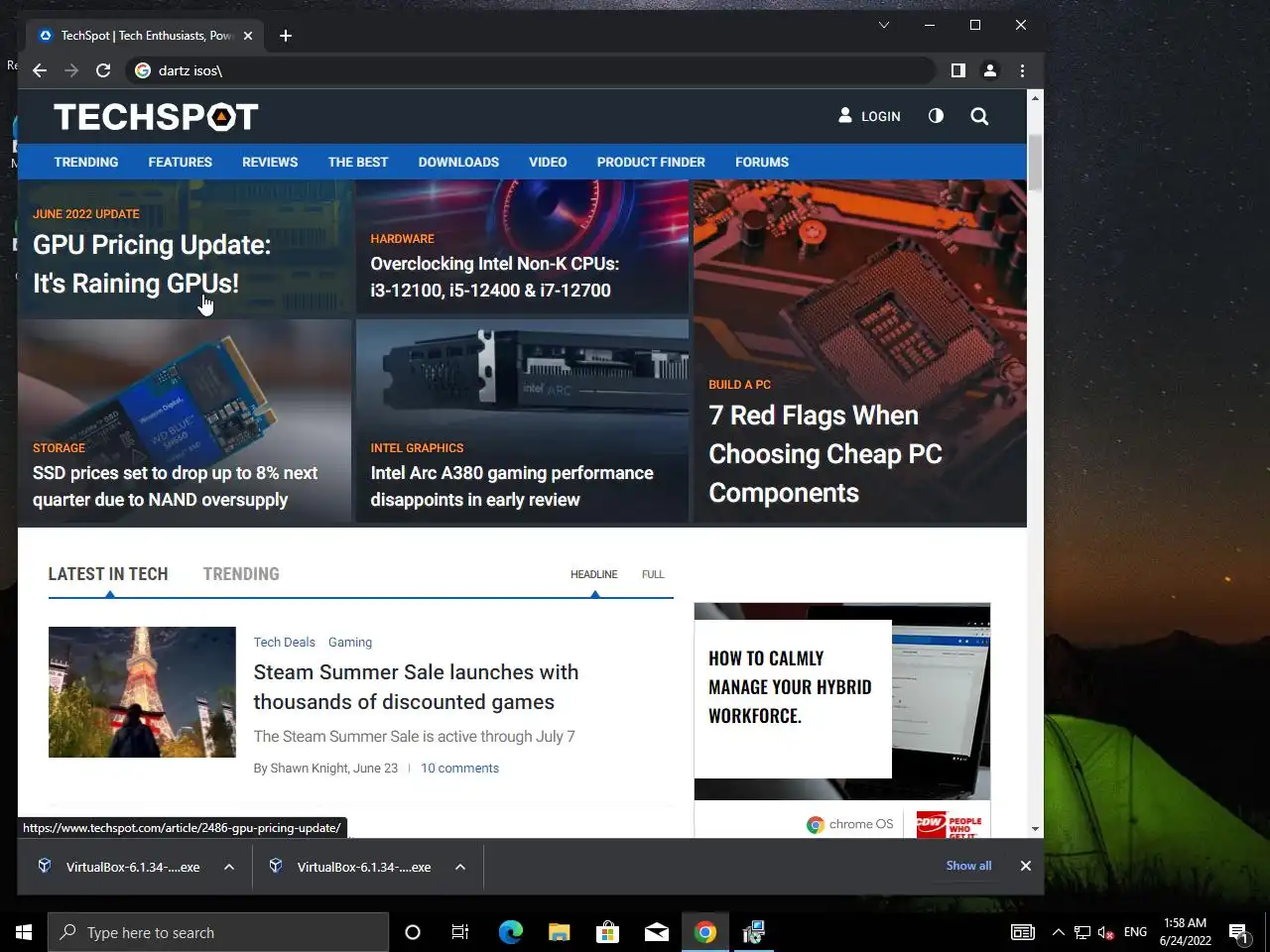
Task: Open the PRODUCT FINDER nav item
Action: coord(651,162)
